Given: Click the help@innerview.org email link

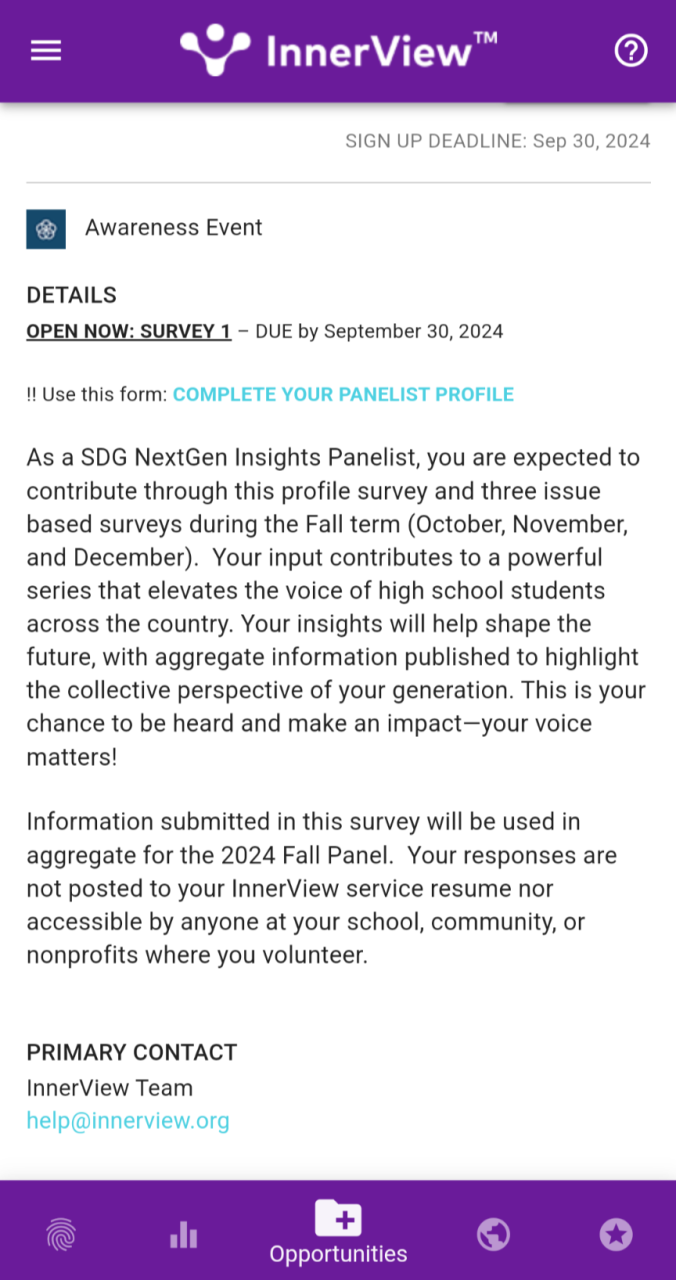Looking at the screenshot, I should (x=128, y=1121).
